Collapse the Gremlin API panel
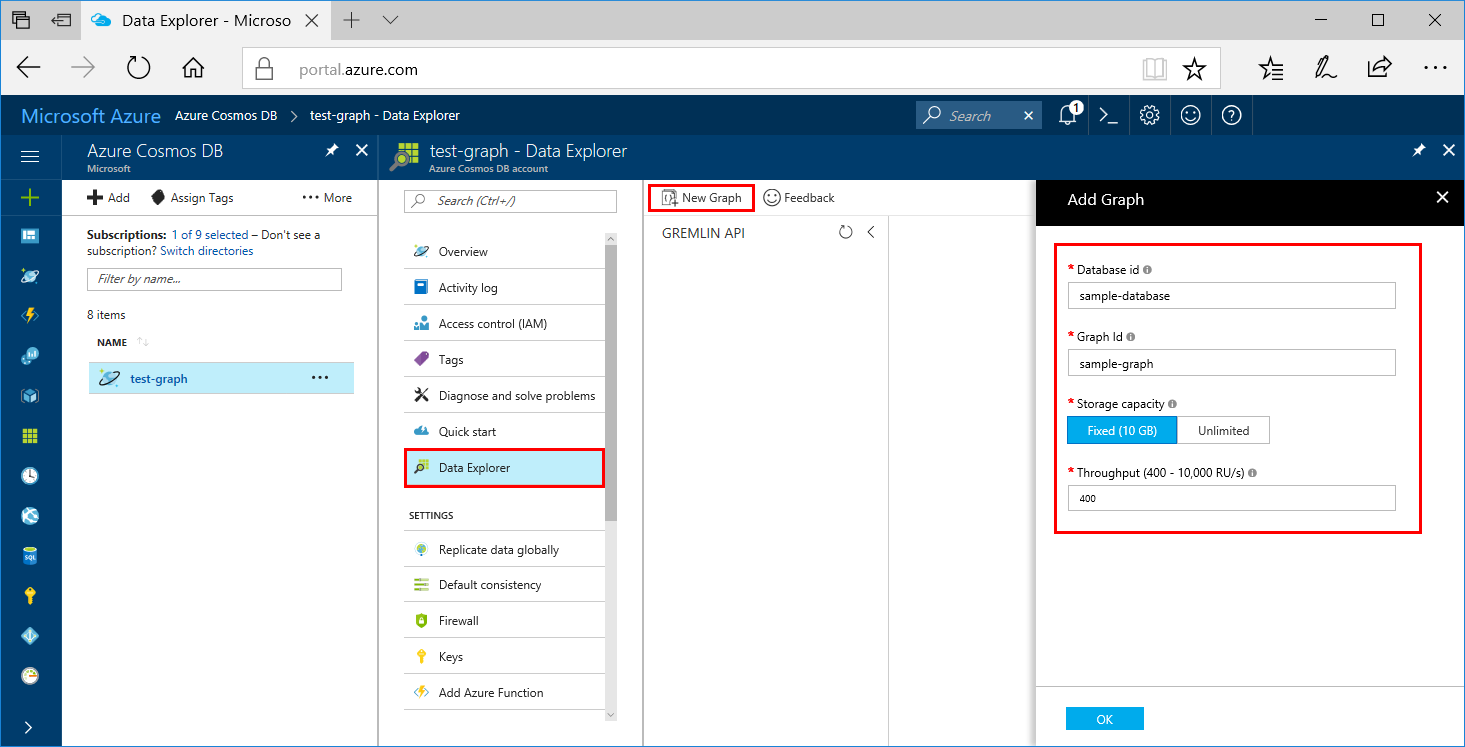Screen dimensions: 1465x747 [x=868, y=231]
